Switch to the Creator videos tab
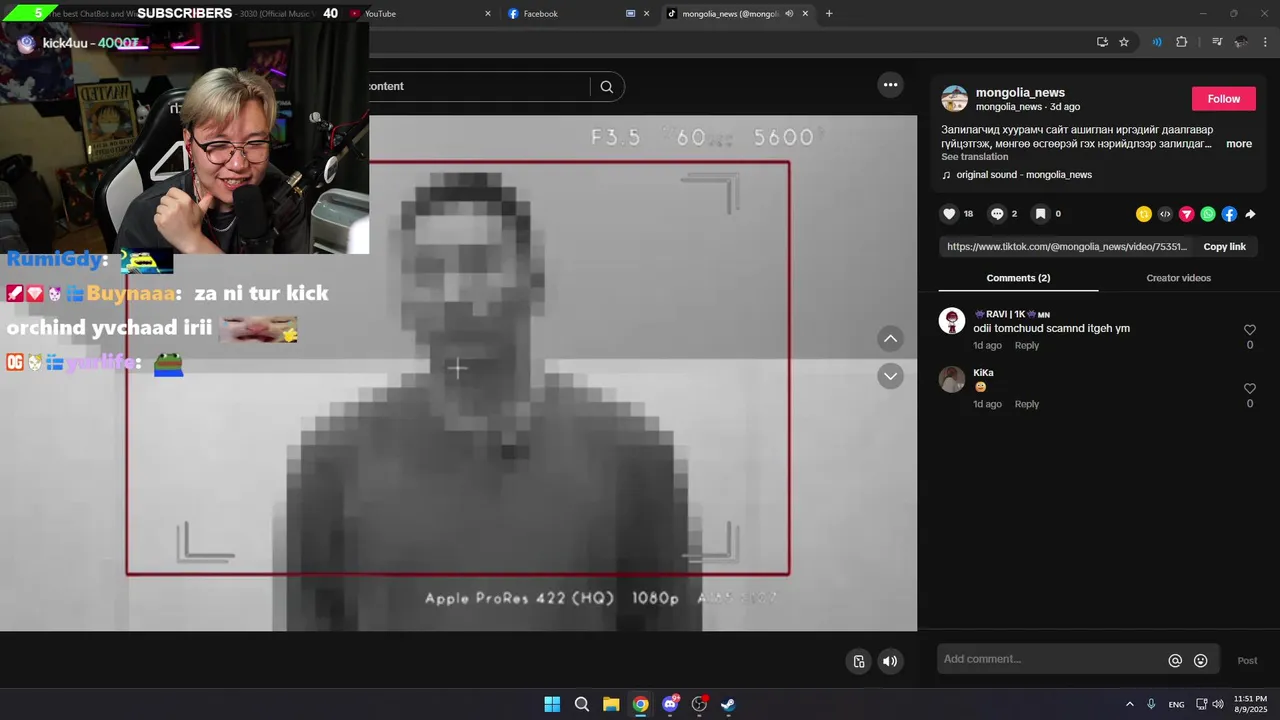This screenshot has width=1280, height=720. click(x=1178, y=278)
